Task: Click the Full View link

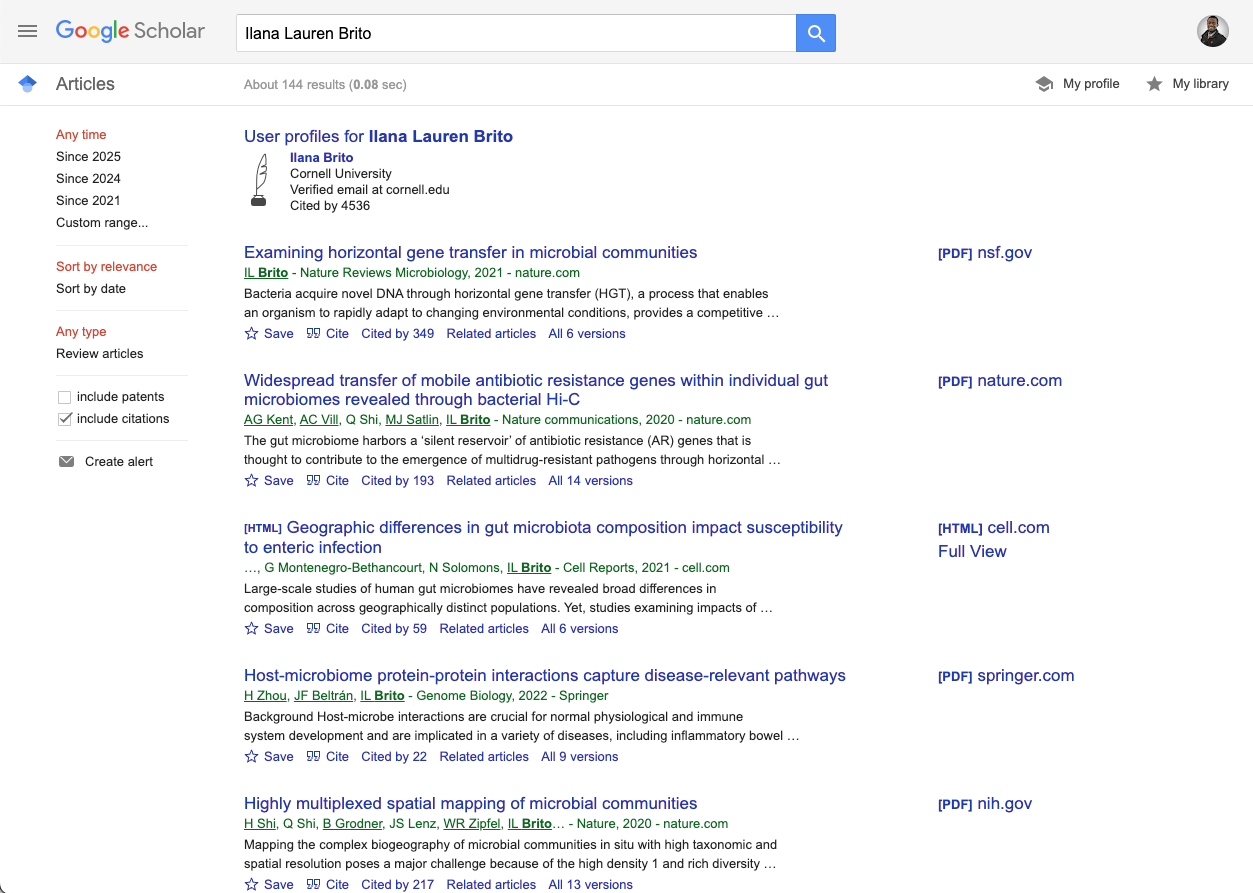Action: (972, 552)
